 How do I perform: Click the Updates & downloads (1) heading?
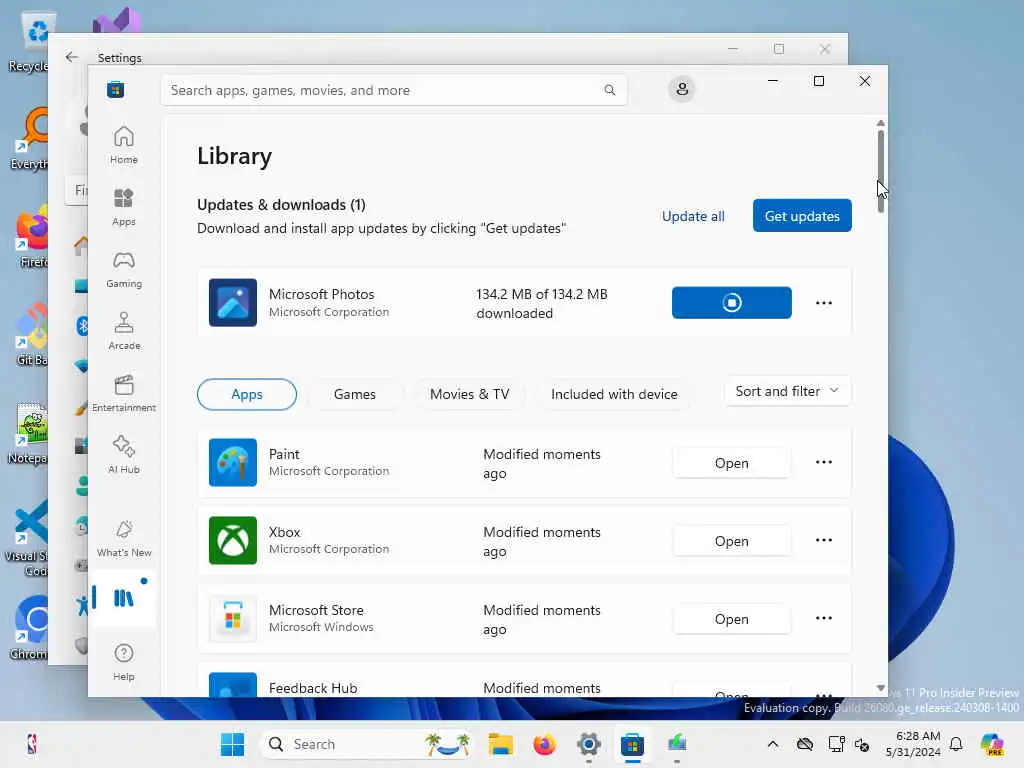281,204
